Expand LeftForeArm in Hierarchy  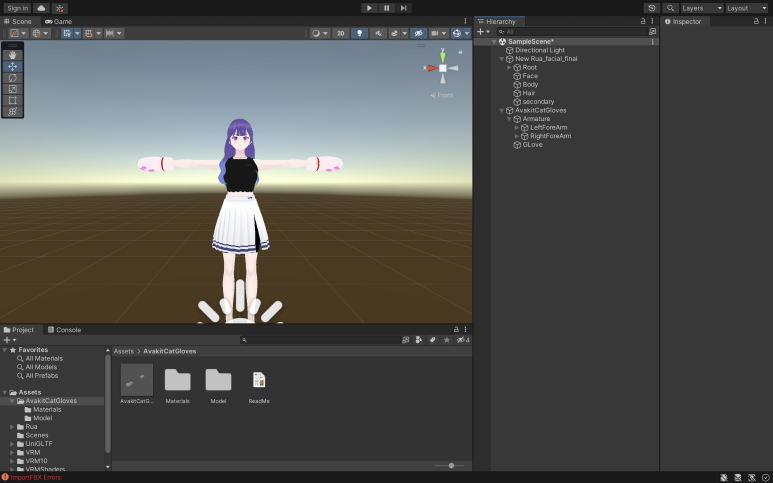[x=517, y=128]
